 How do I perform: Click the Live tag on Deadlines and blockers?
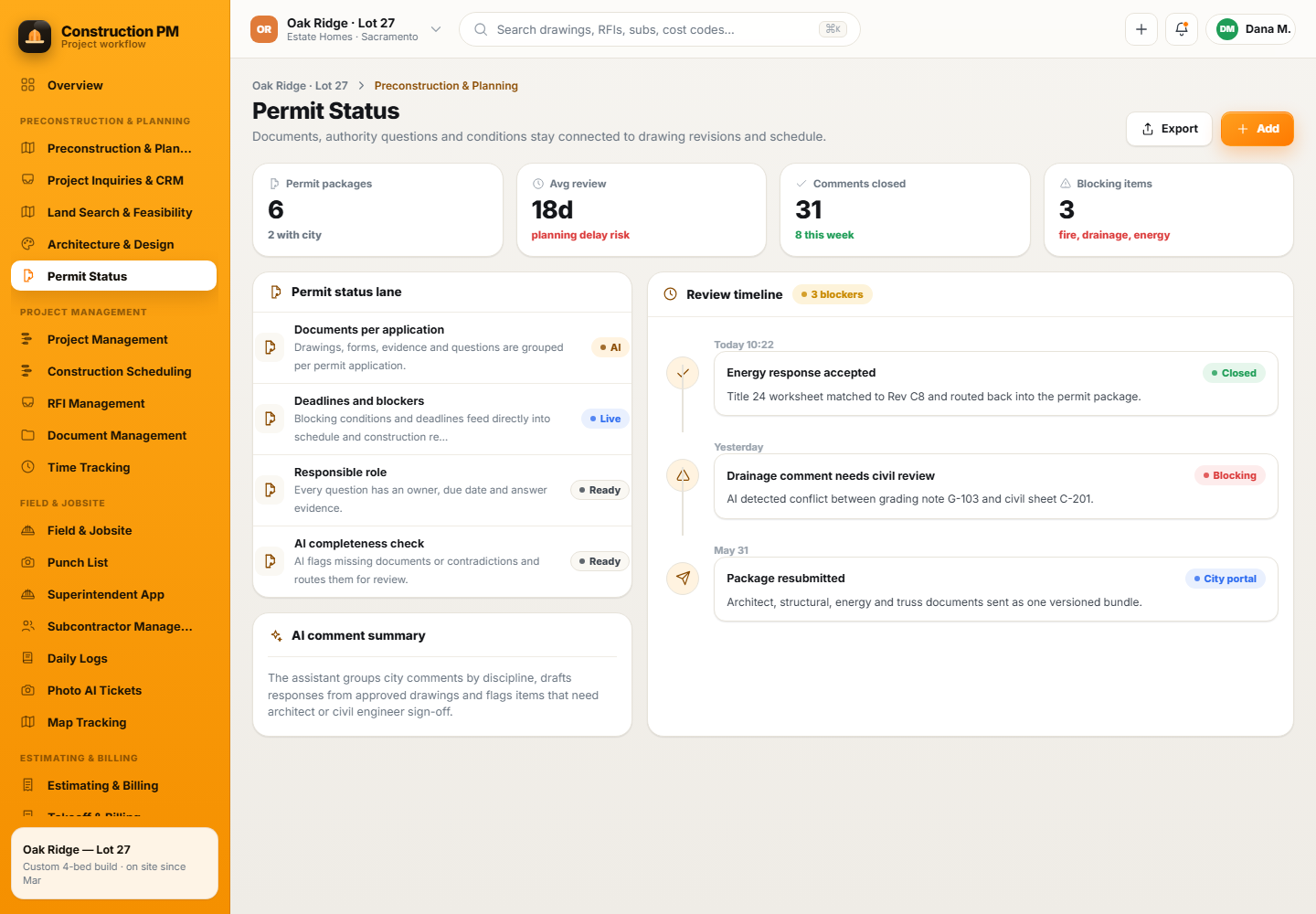coord(605,419)
